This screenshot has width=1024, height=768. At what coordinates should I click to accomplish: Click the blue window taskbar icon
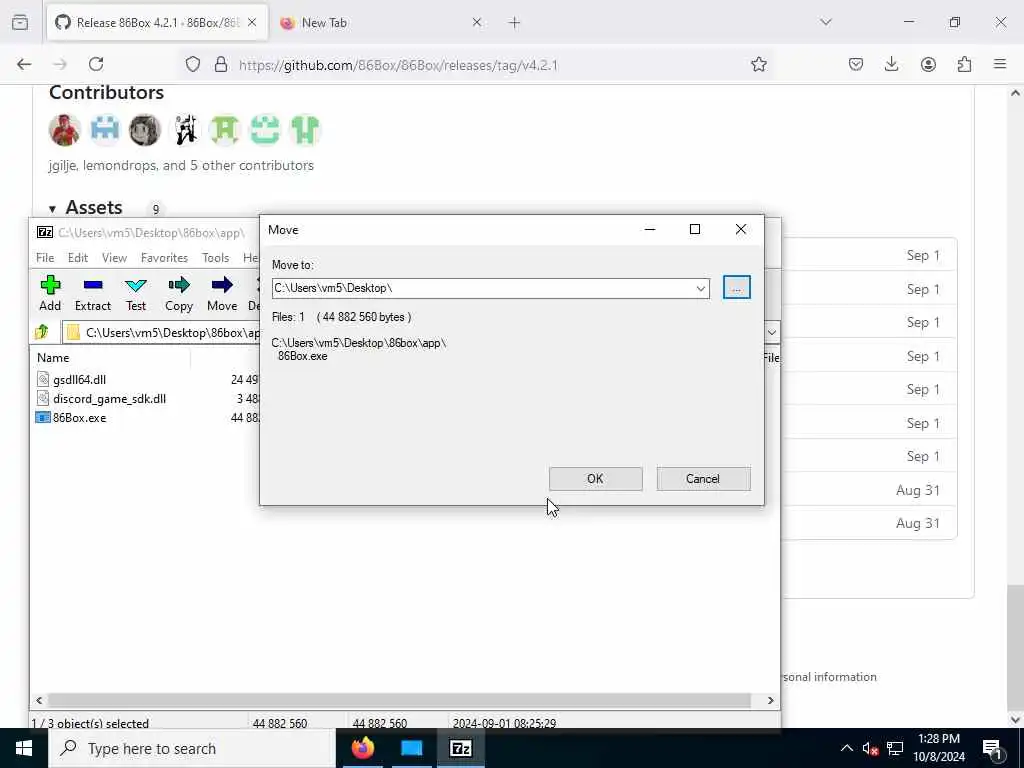point(411,748)
